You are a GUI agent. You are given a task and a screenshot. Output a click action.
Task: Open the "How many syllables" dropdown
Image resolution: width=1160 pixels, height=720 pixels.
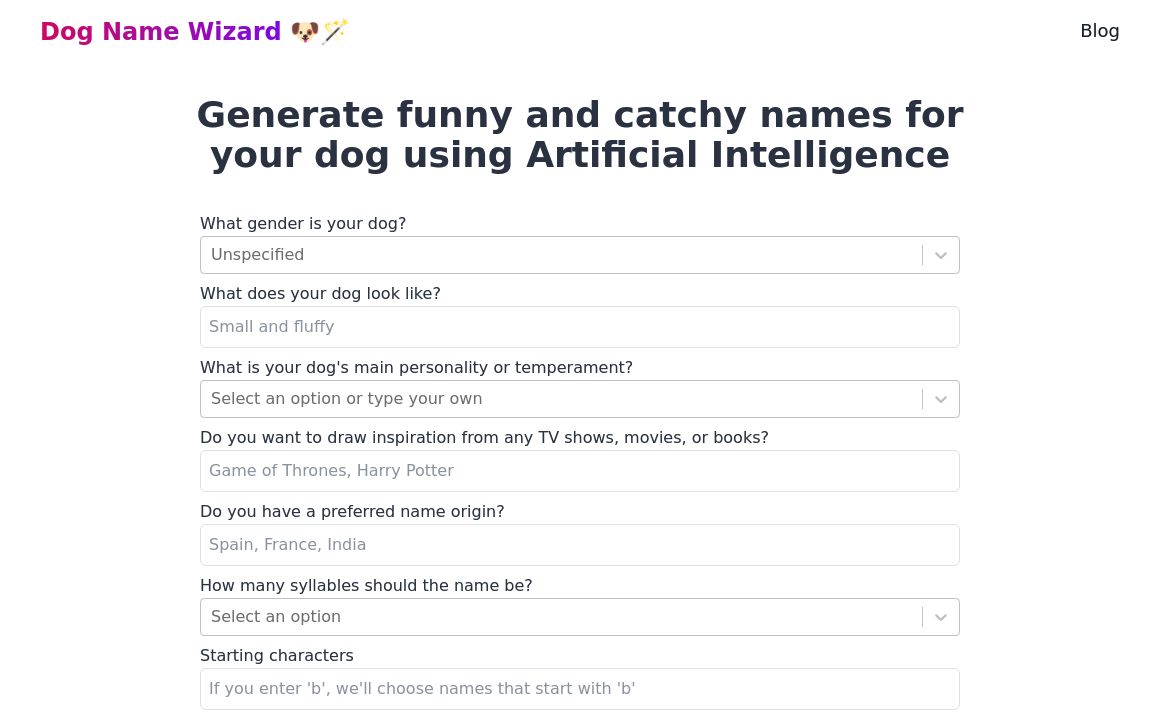point(560,617)
